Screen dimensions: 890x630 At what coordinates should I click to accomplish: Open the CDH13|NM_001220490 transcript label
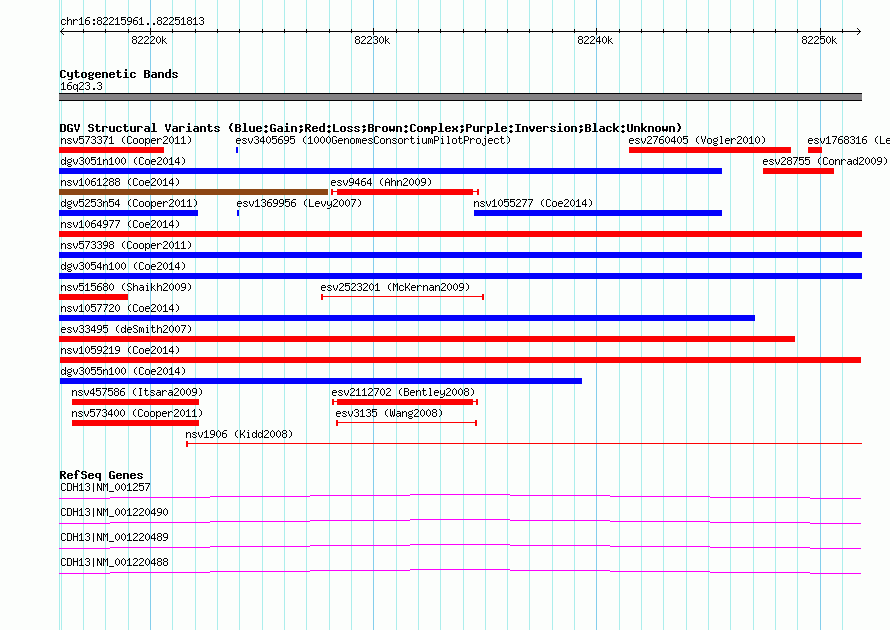(114, 512)
